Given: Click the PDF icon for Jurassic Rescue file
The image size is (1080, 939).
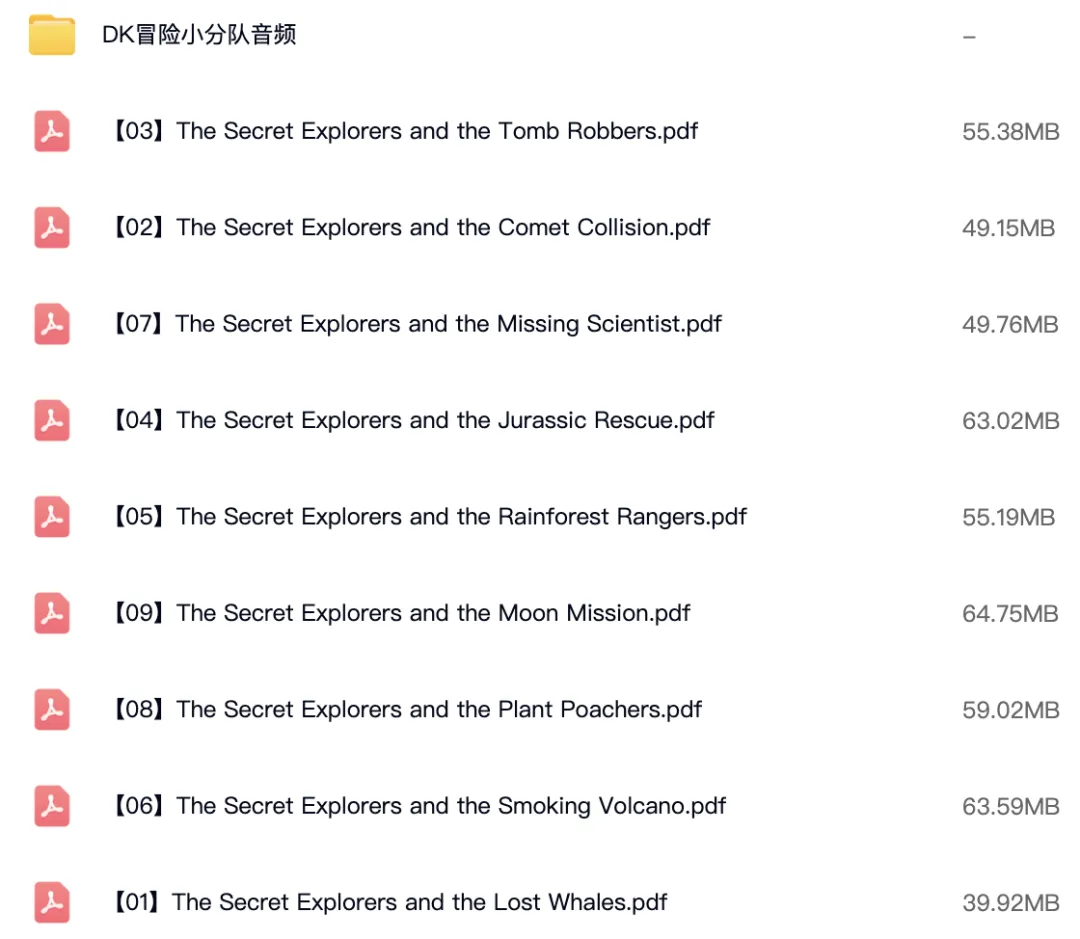Looking at the screenshot, I should coord(52,420).
